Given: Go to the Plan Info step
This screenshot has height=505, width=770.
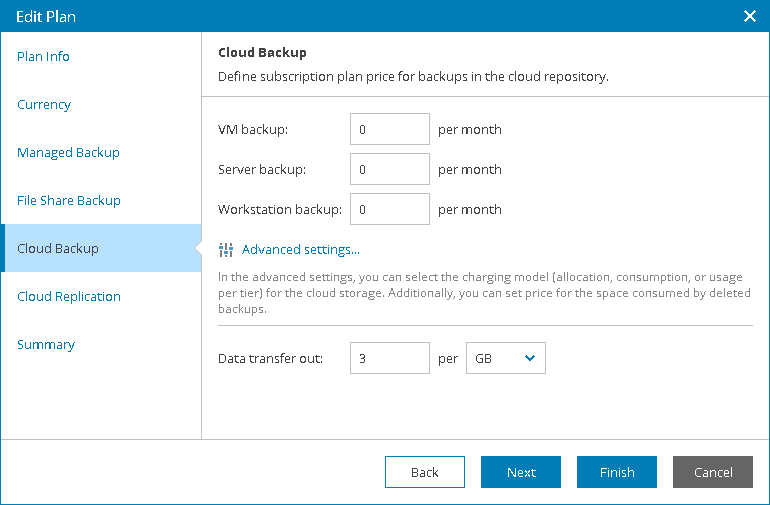Looking at the screenshot, I should [43, 56].
